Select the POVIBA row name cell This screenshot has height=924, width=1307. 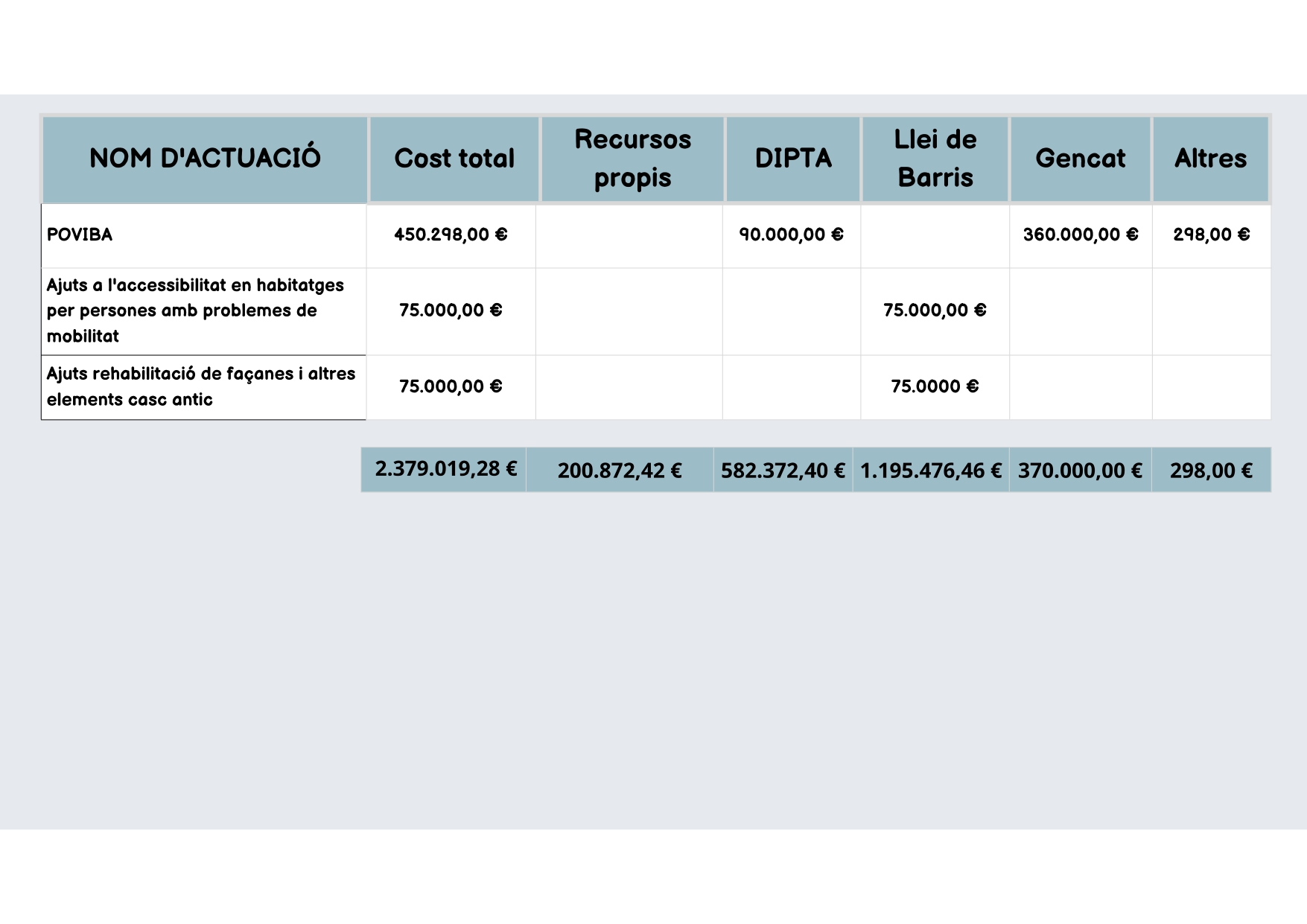pyautogui.click(x=80, y=235)
